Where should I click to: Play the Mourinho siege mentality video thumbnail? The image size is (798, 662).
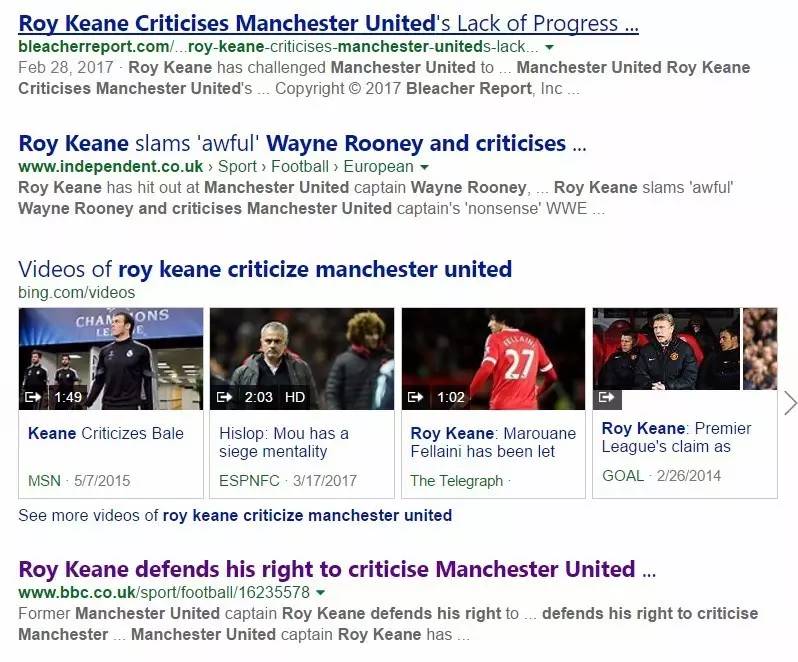pos(302,359)
